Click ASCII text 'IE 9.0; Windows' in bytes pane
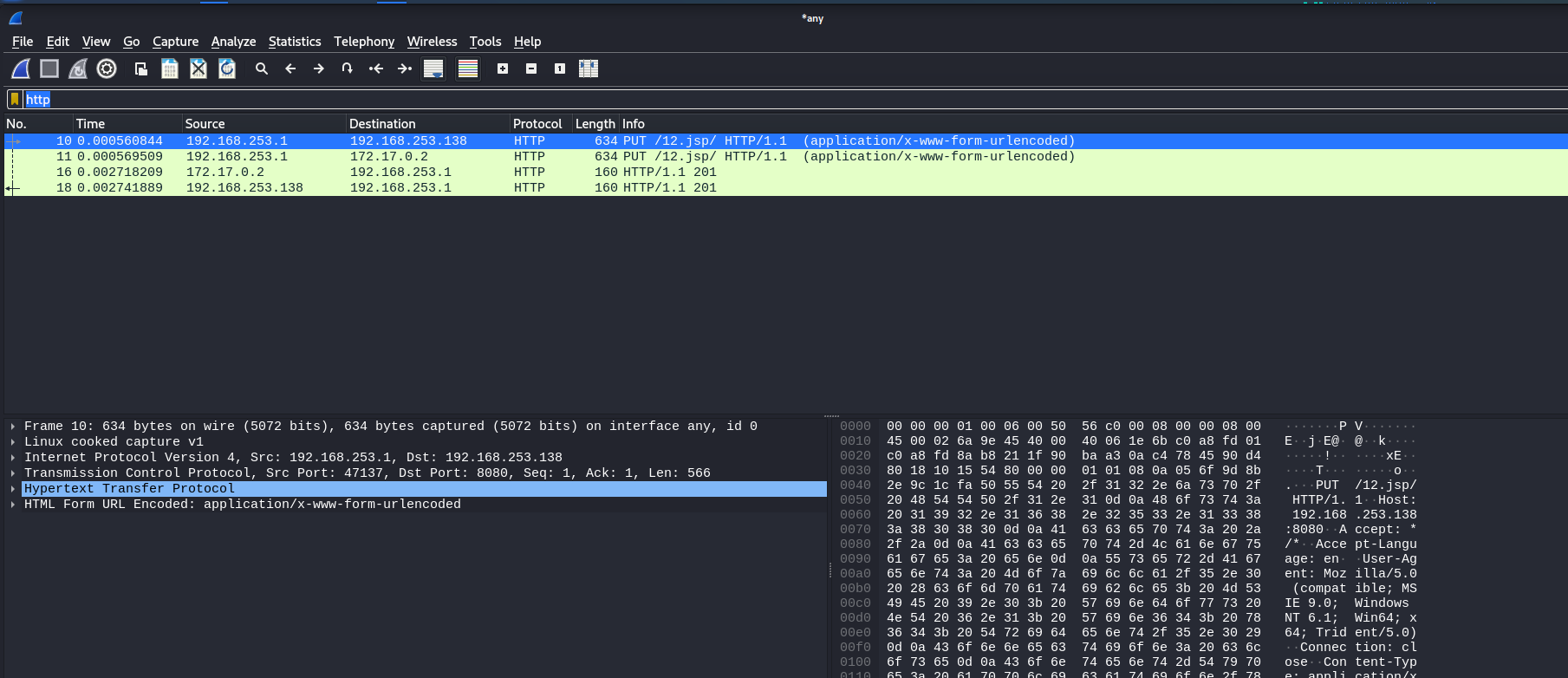This screenshot has width=1568, height=678. point(1347,603)
